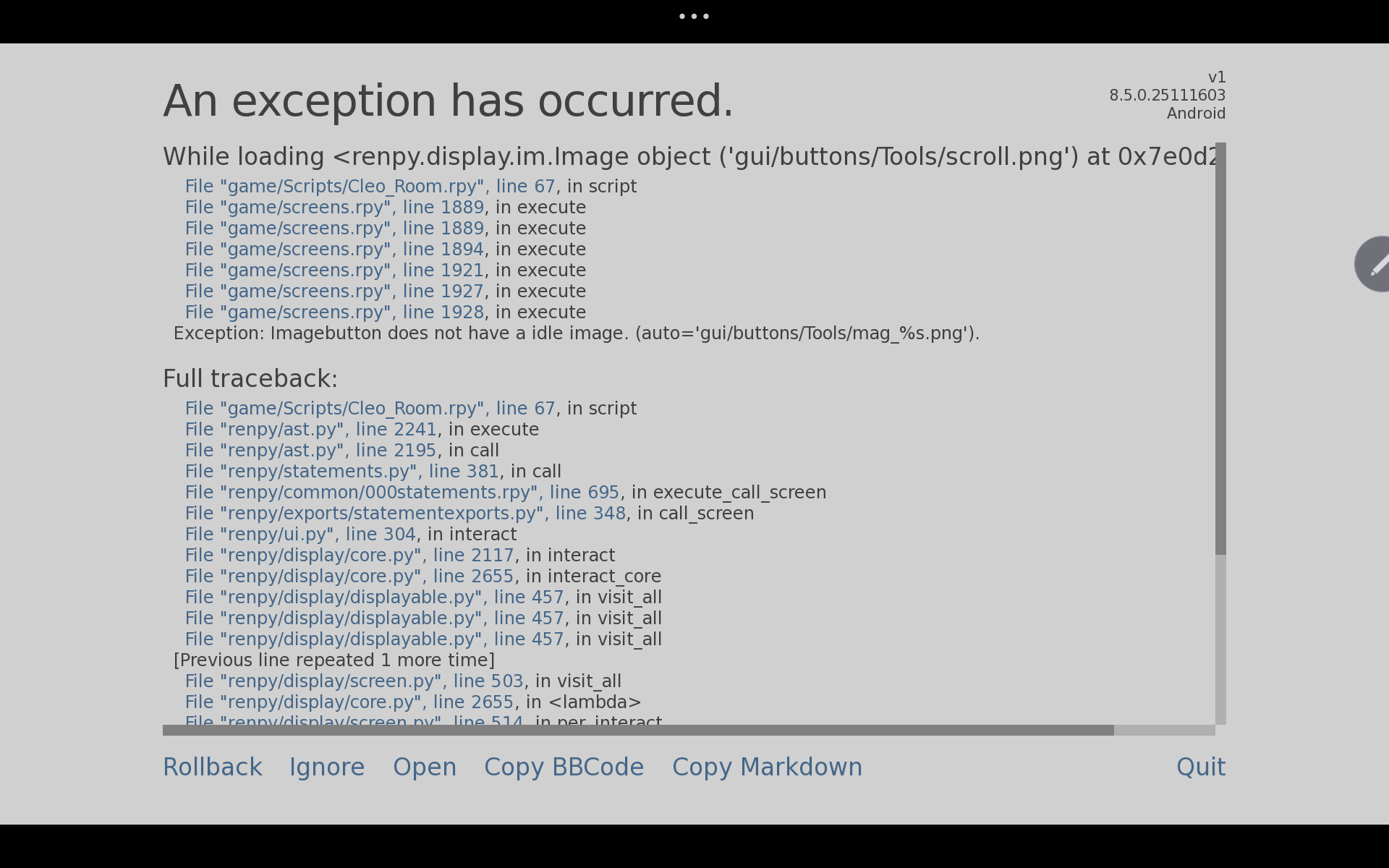Open the three-dot overflow menu at top
The width and height of the screenshot is (1389, 868).
point(694,16)
